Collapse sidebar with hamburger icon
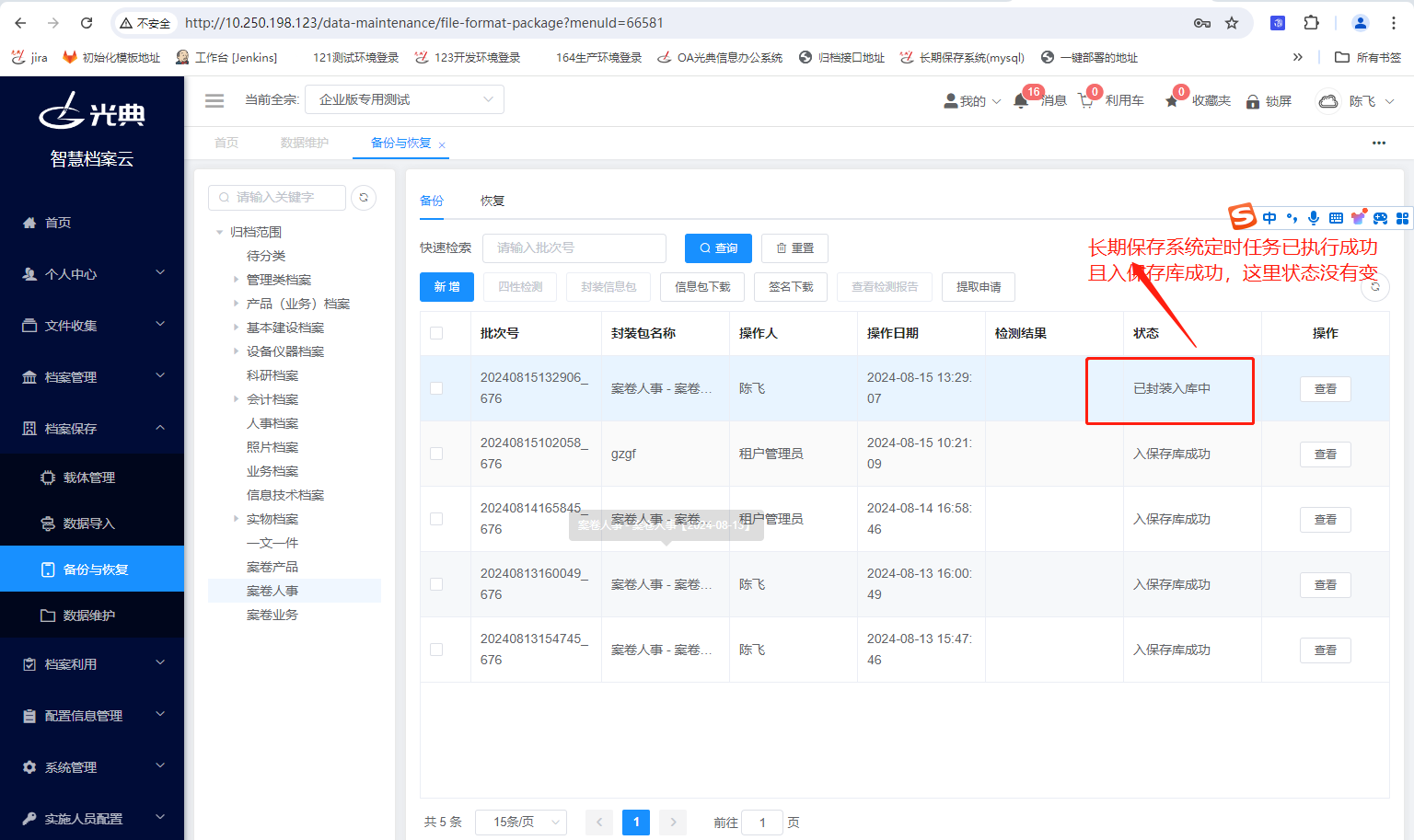This screenshot has width=1414, height=840. [x=214, y=100]
